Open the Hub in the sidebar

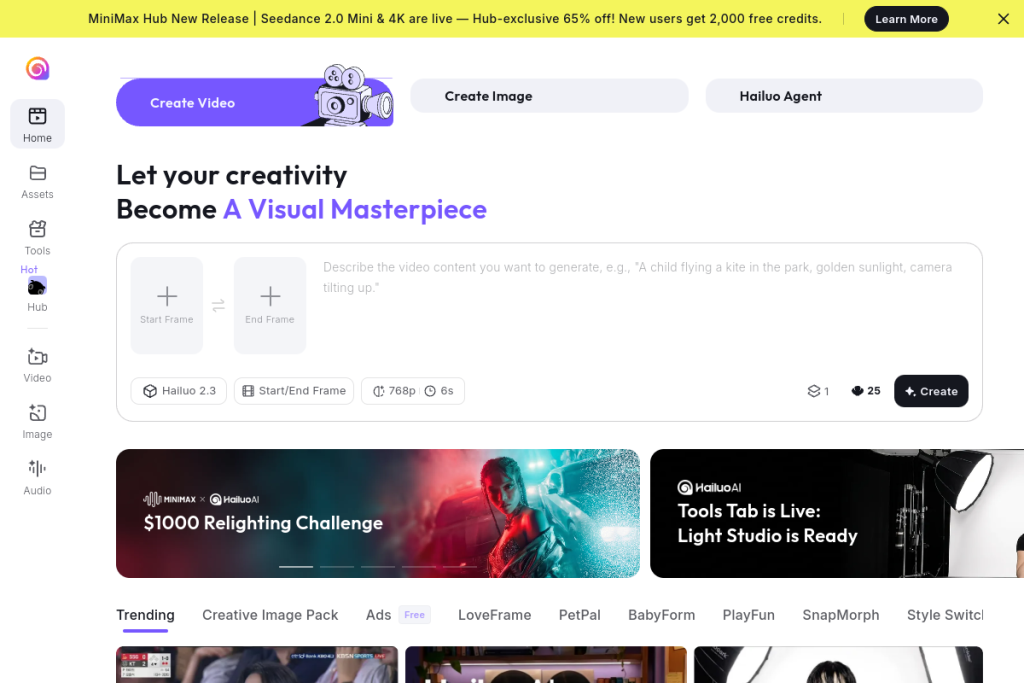click(x=37, y=294)
